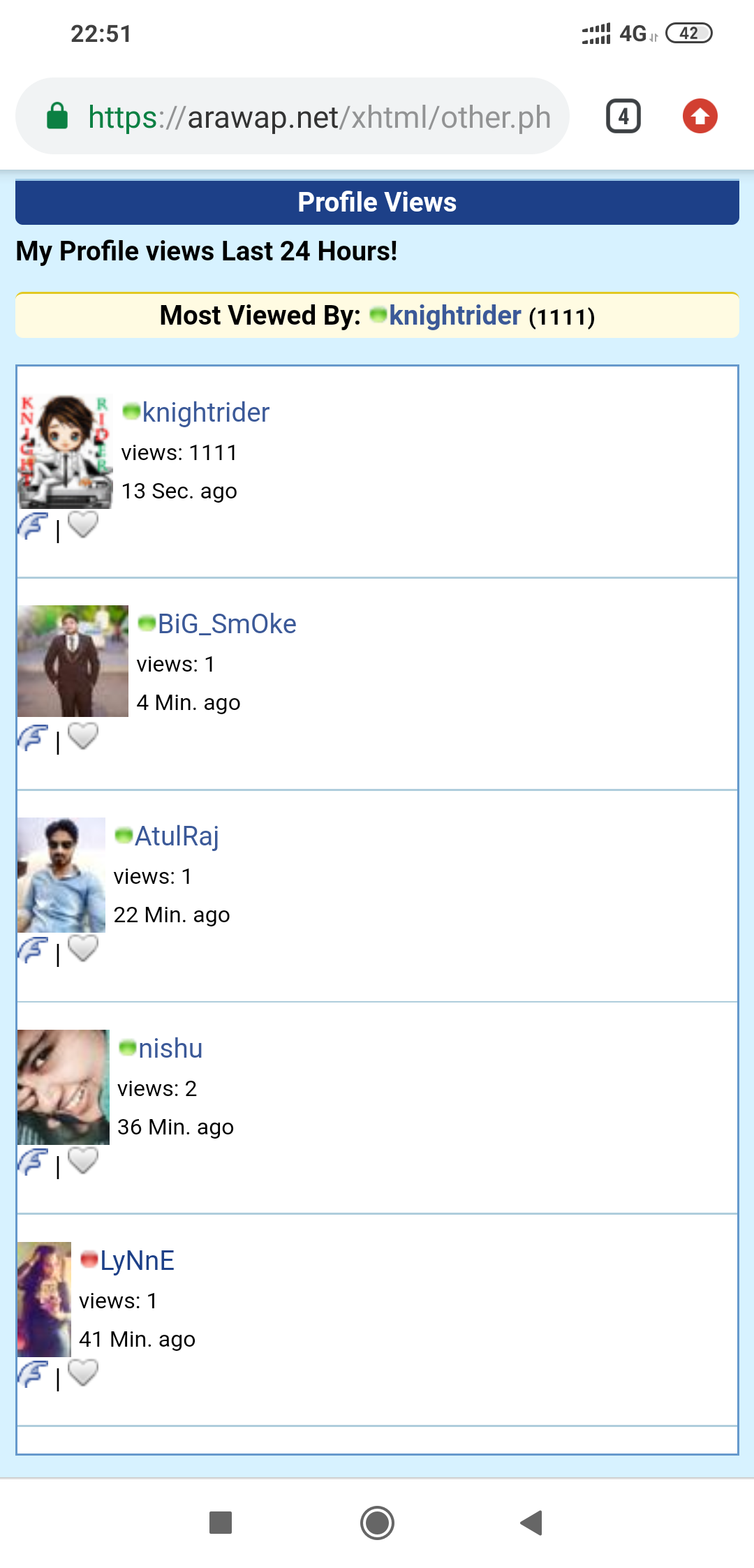This screenshot has width=754, height=1568.
Task: Click the blue feather icon under LyNnE
Action: 33,1375
